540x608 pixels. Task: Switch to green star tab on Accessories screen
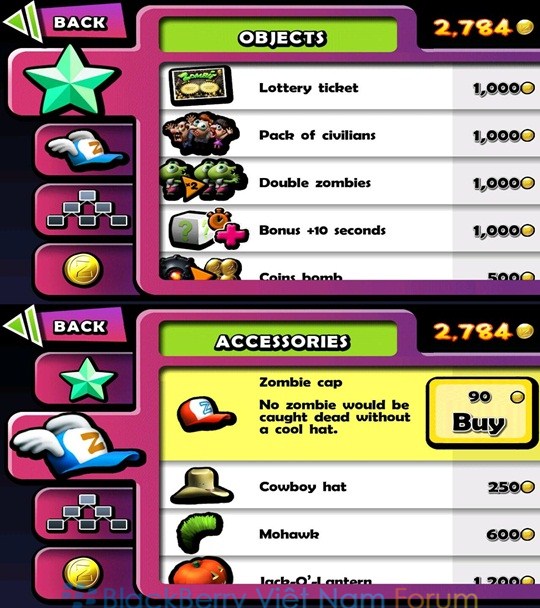tap(85, 378)
